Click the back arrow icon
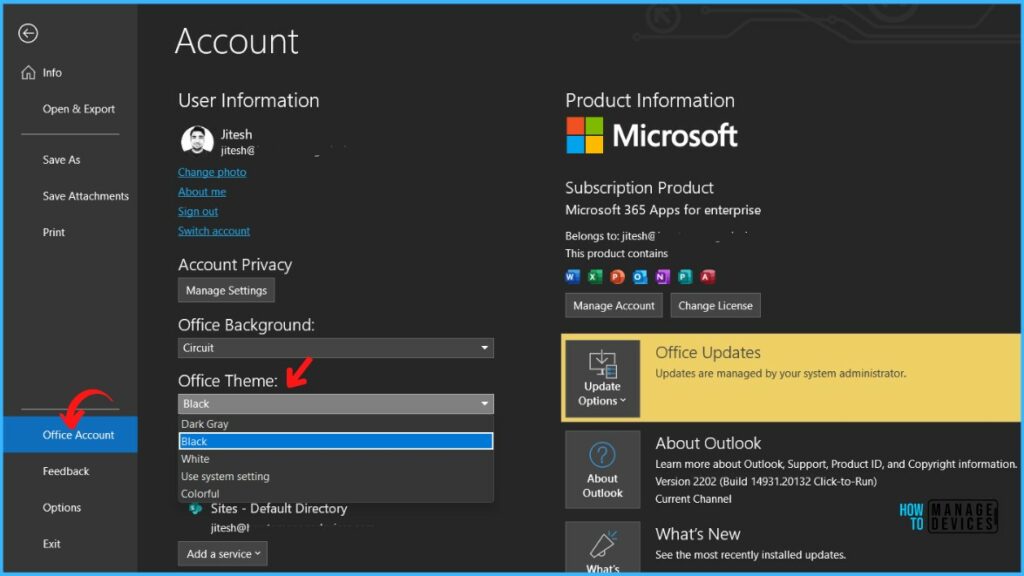 (x=28, y=33)
